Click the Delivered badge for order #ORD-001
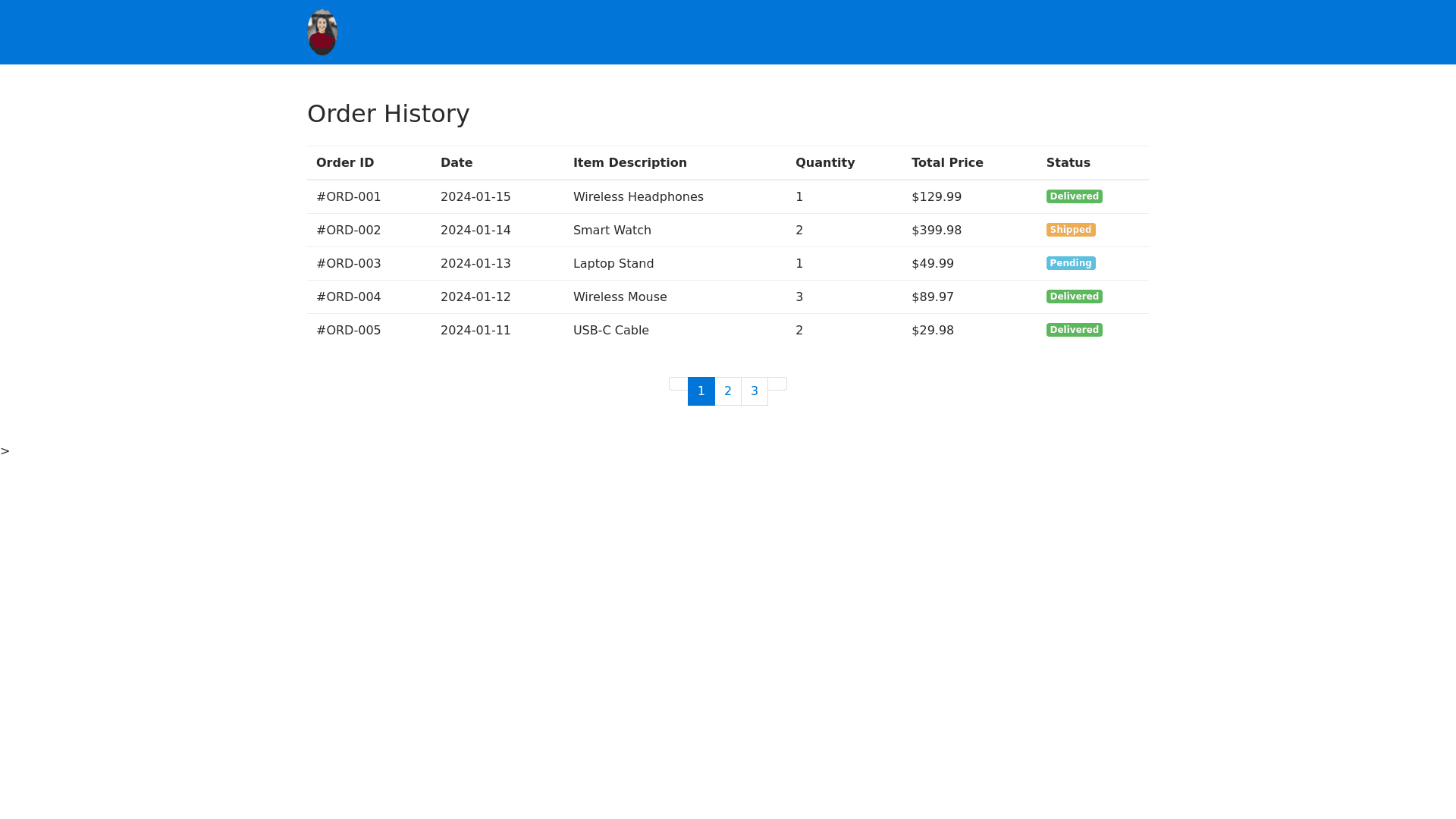Screen dimensions: 1456x819 click(1074, 196)
